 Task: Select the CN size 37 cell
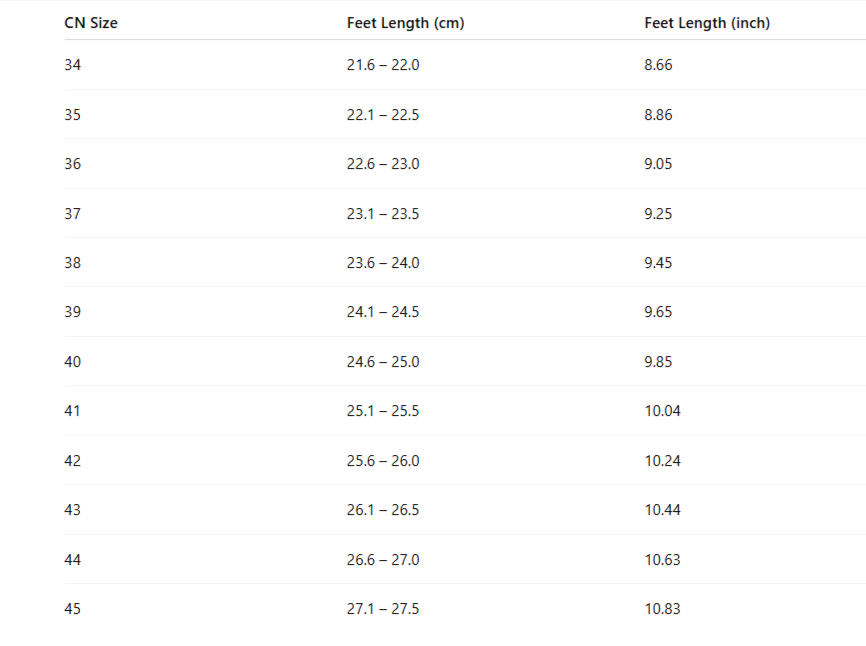[x=73, y=213]
